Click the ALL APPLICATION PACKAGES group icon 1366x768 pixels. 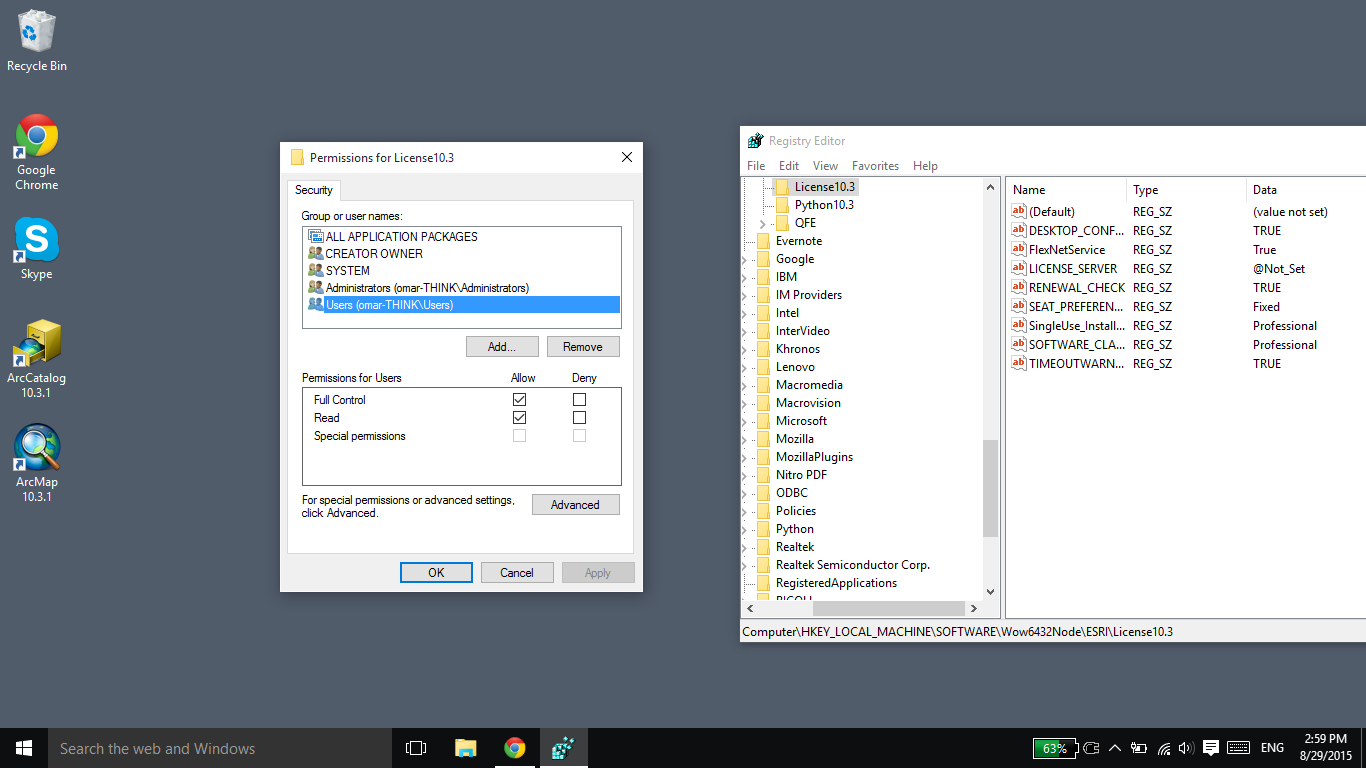click(x=316, y=237)
